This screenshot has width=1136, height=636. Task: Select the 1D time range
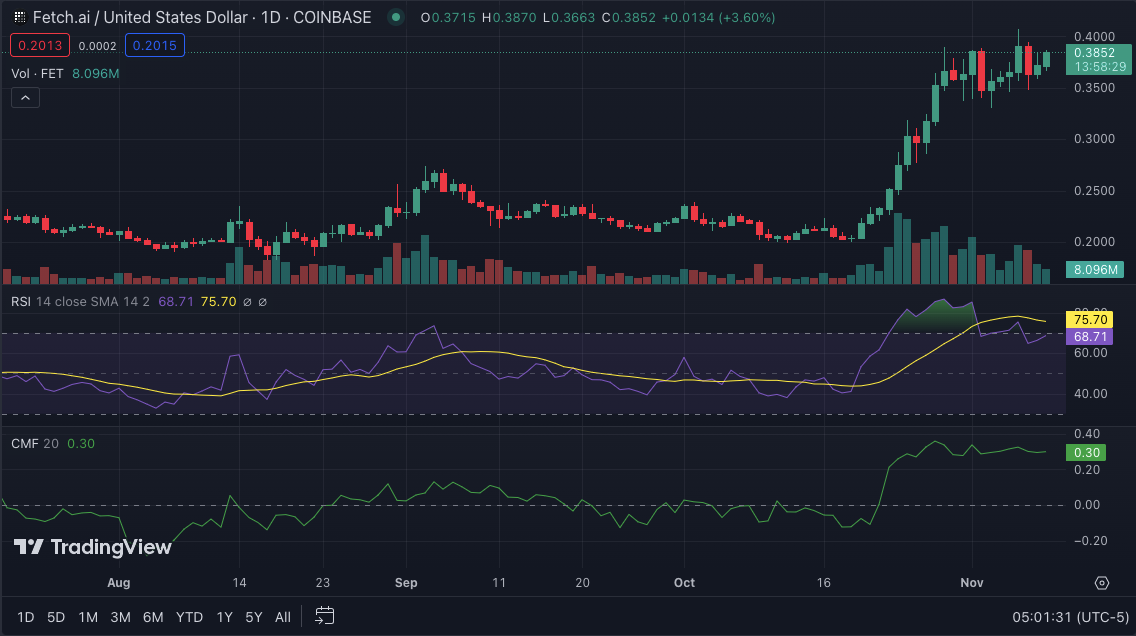26,617
